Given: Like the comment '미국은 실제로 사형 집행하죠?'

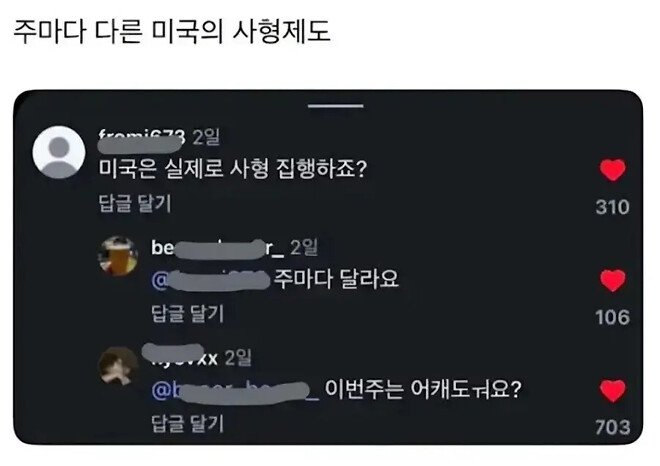Looking at the screenshot, I should (x=612, y=170).
